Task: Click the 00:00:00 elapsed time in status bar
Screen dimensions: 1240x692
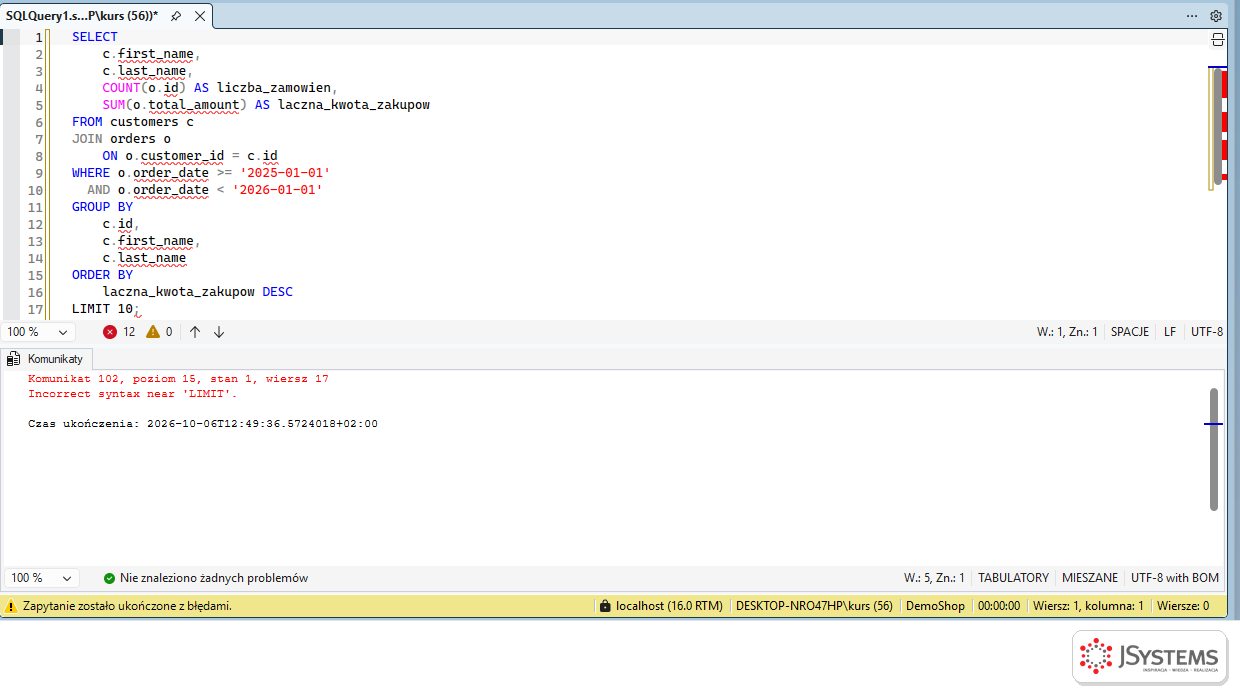Action: 999,606
